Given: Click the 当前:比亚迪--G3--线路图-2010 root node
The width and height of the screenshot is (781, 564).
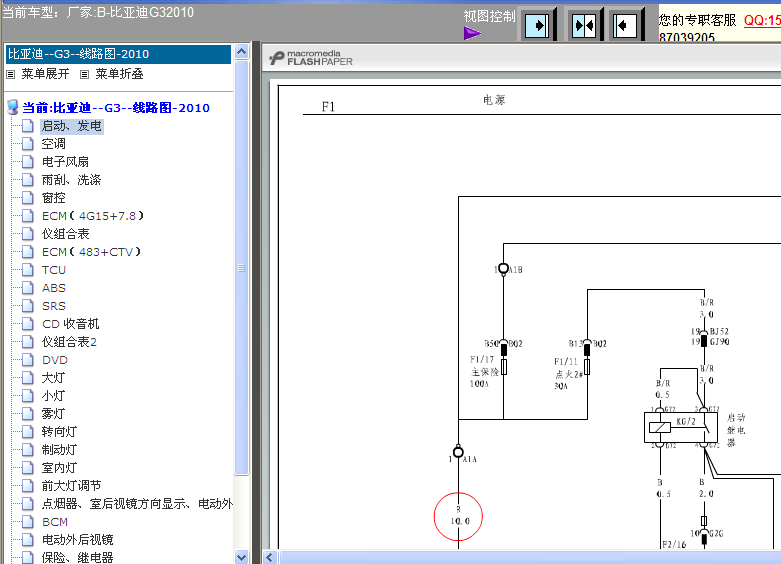Looking at the screenshot, I should 116,108.
